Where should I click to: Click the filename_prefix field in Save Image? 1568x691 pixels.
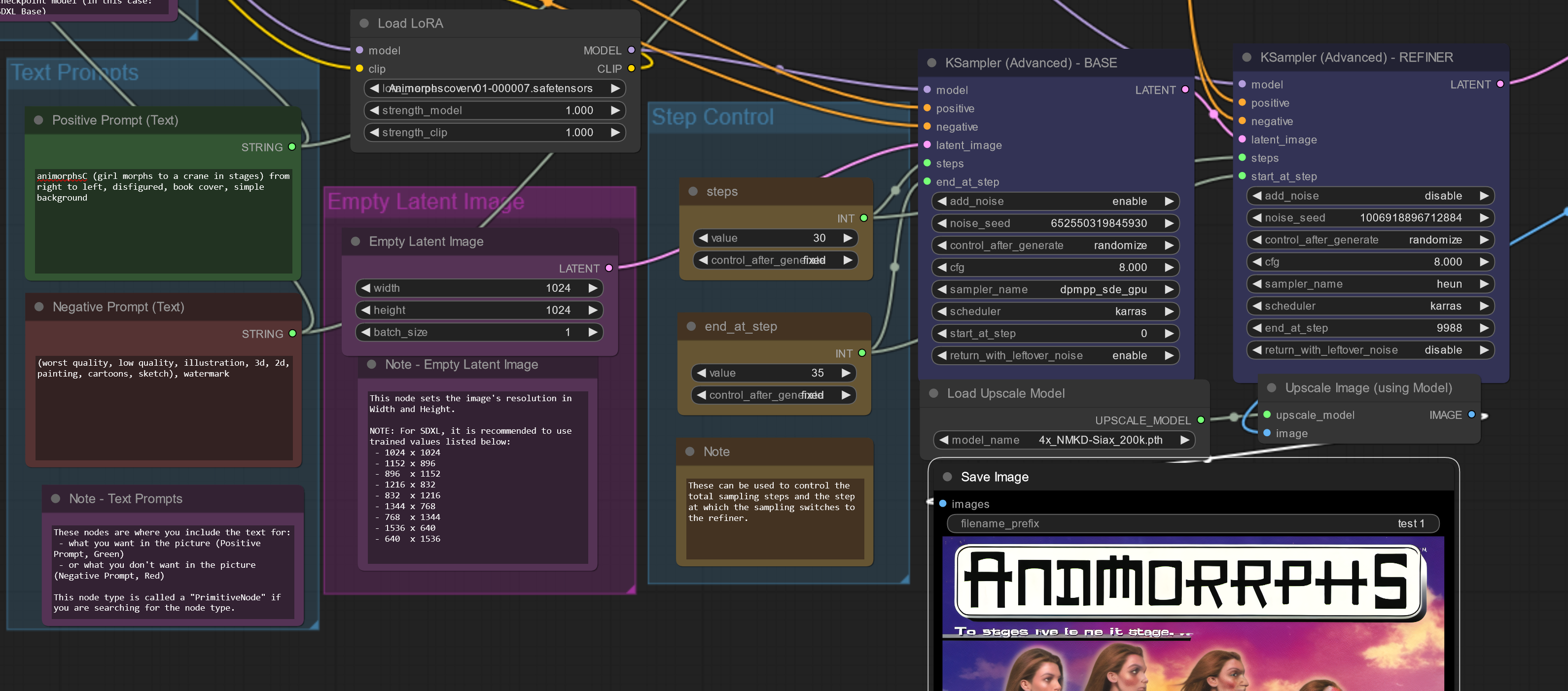pyautogui.click(x=1192, y=523)
